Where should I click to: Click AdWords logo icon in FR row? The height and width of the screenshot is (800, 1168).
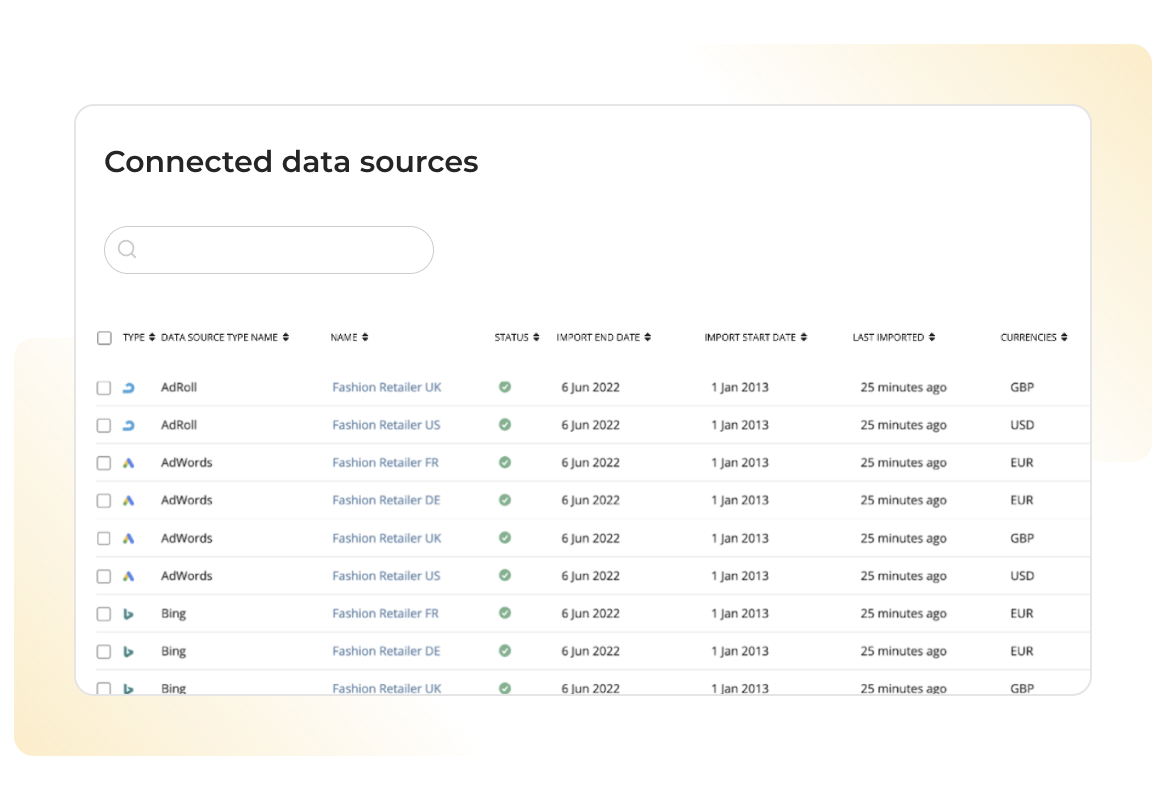tap(129, 463)
